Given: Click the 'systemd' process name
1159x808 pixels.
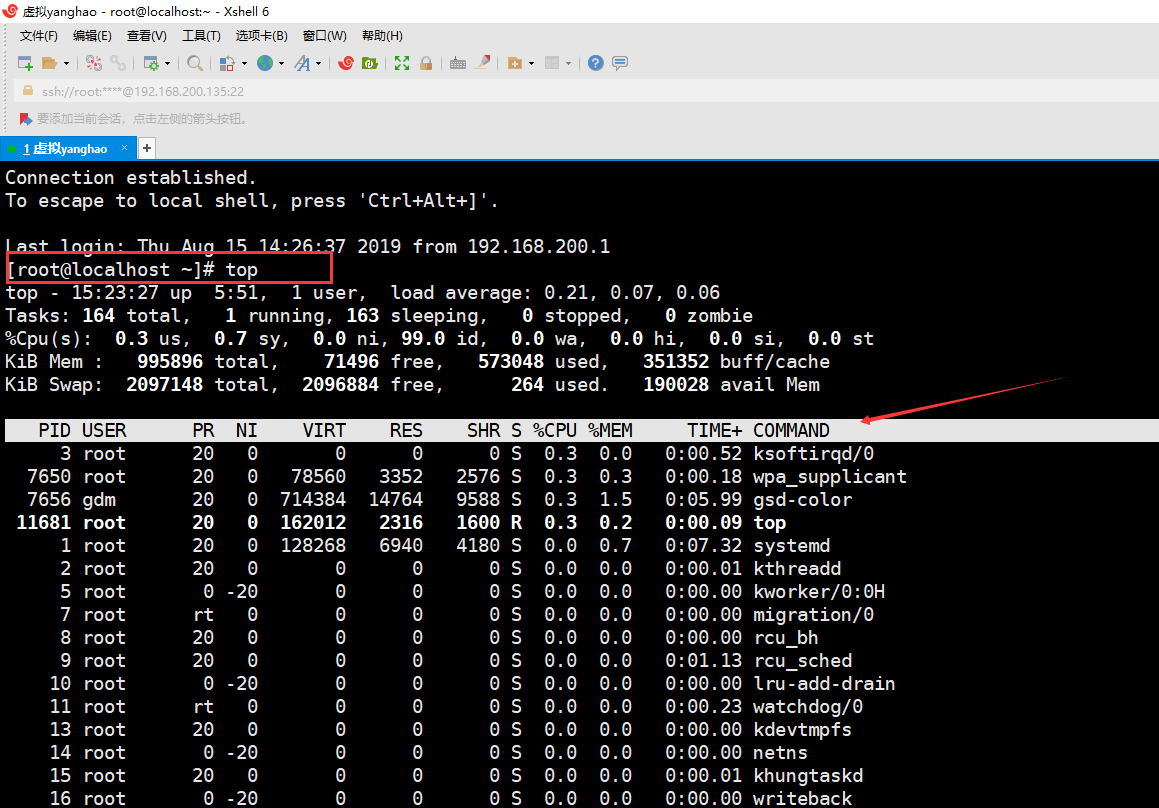Looking at the screenshot, I should (x=792, y=546).
